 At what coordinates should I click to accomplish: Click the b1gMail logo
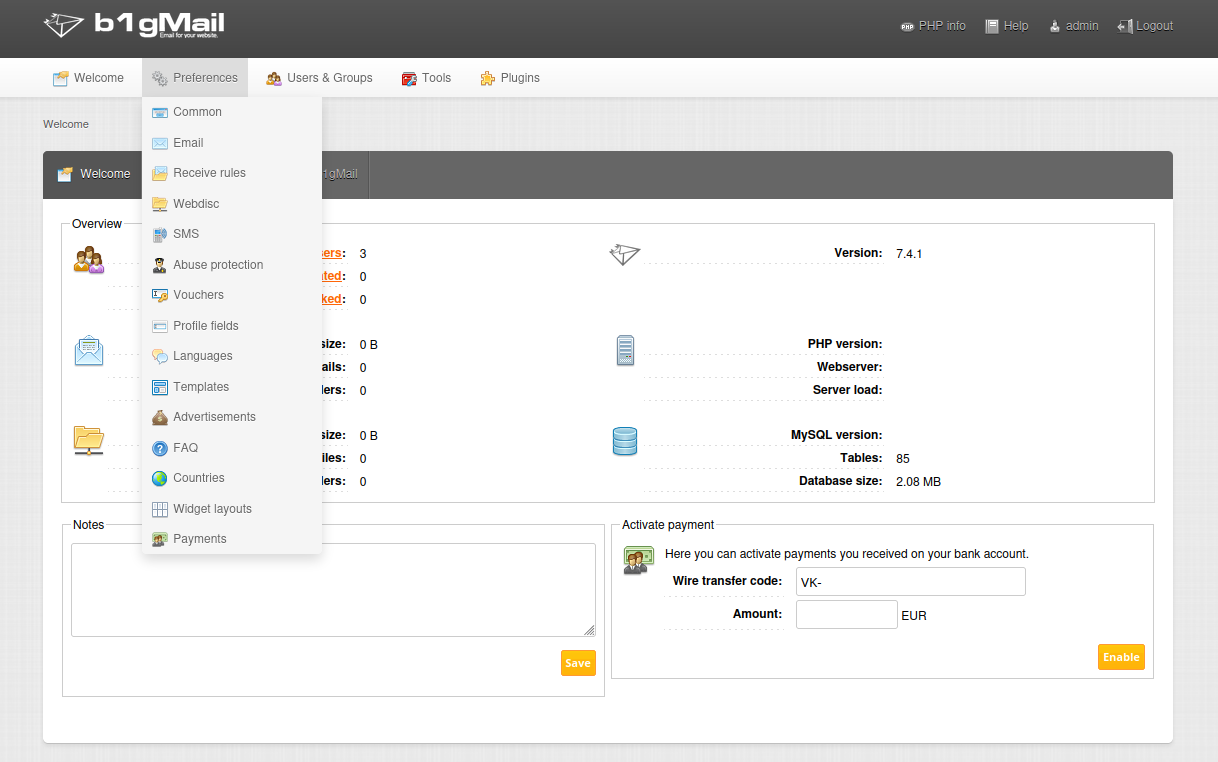point(133,27)
